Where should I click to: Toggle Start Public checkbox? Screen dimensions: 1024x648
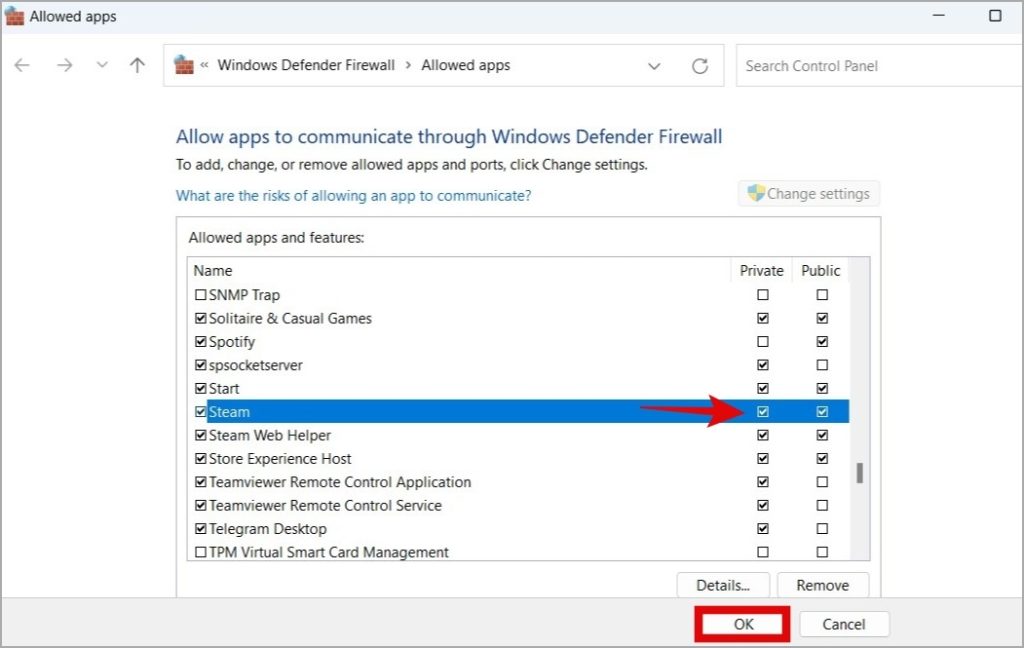point(822,389)
